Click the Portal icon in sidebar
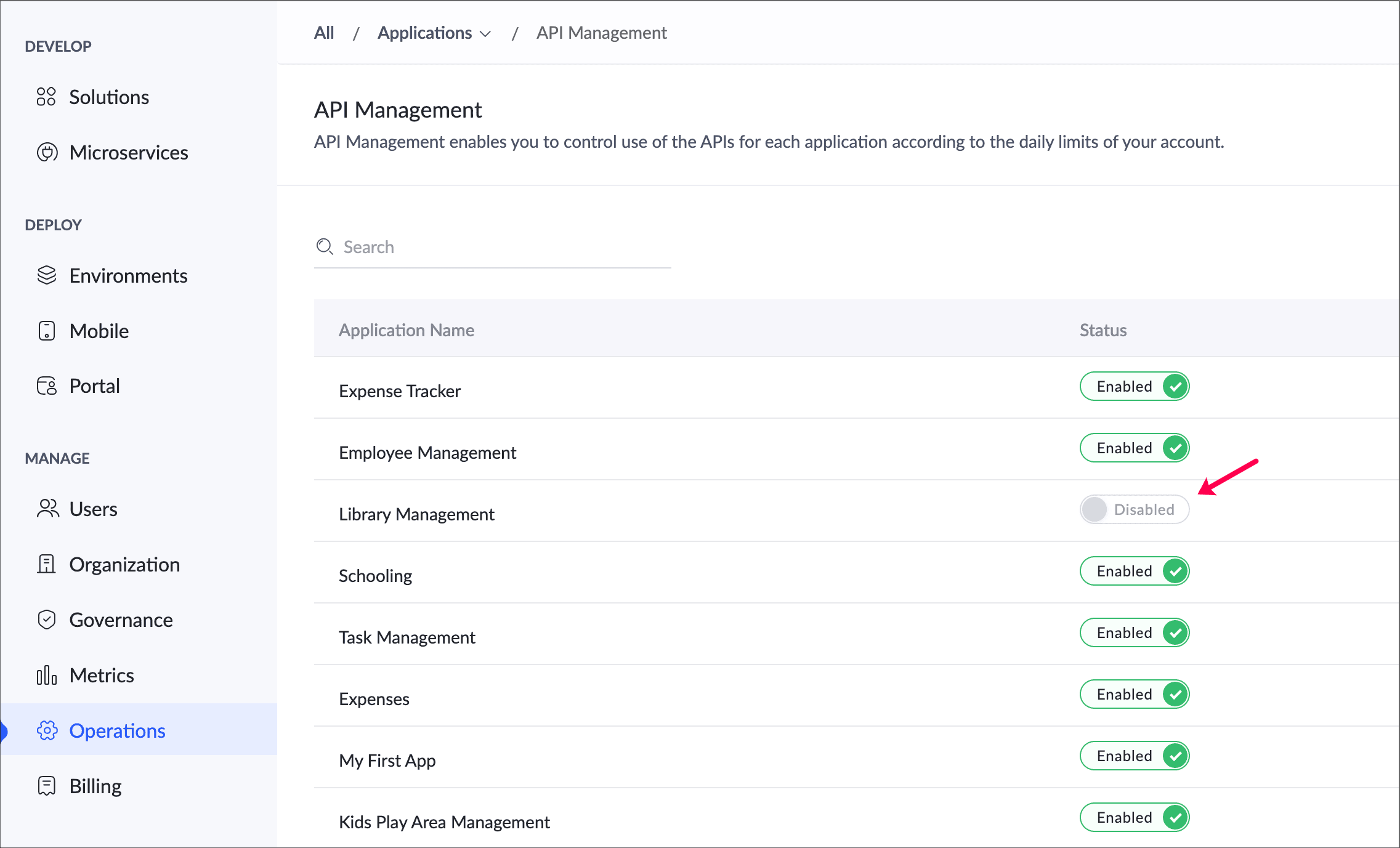The height and width of the screenshot is (848, 1400). point(47,386)
